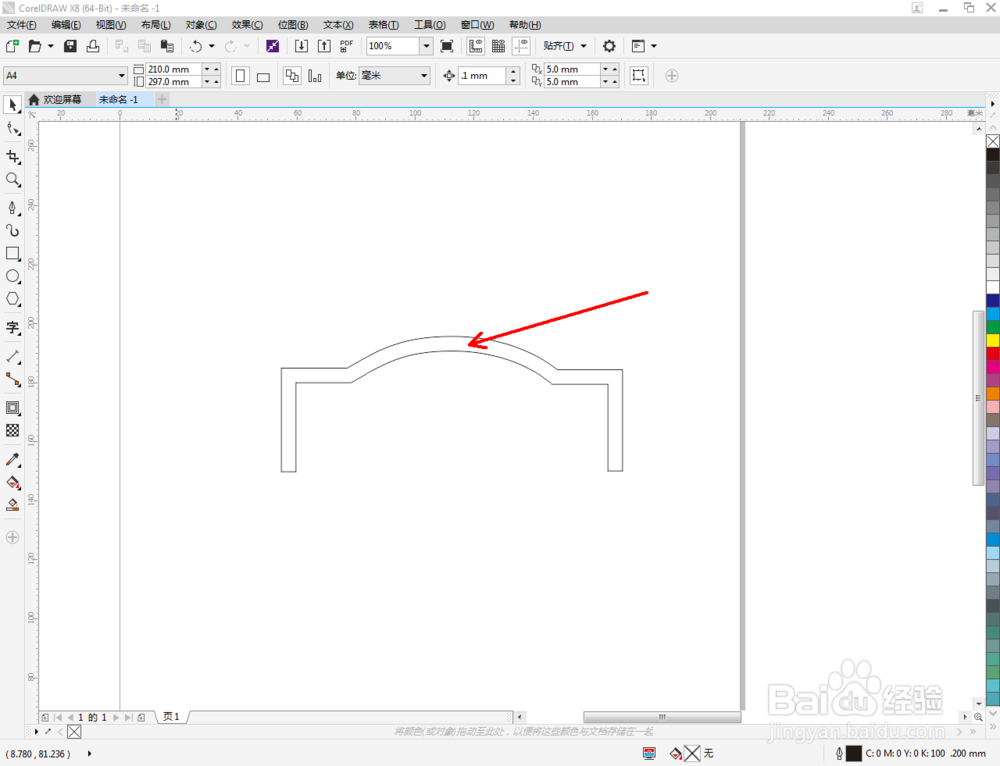Open the Options gear icon
This screenshot has height=766, width=1000.
609,46
